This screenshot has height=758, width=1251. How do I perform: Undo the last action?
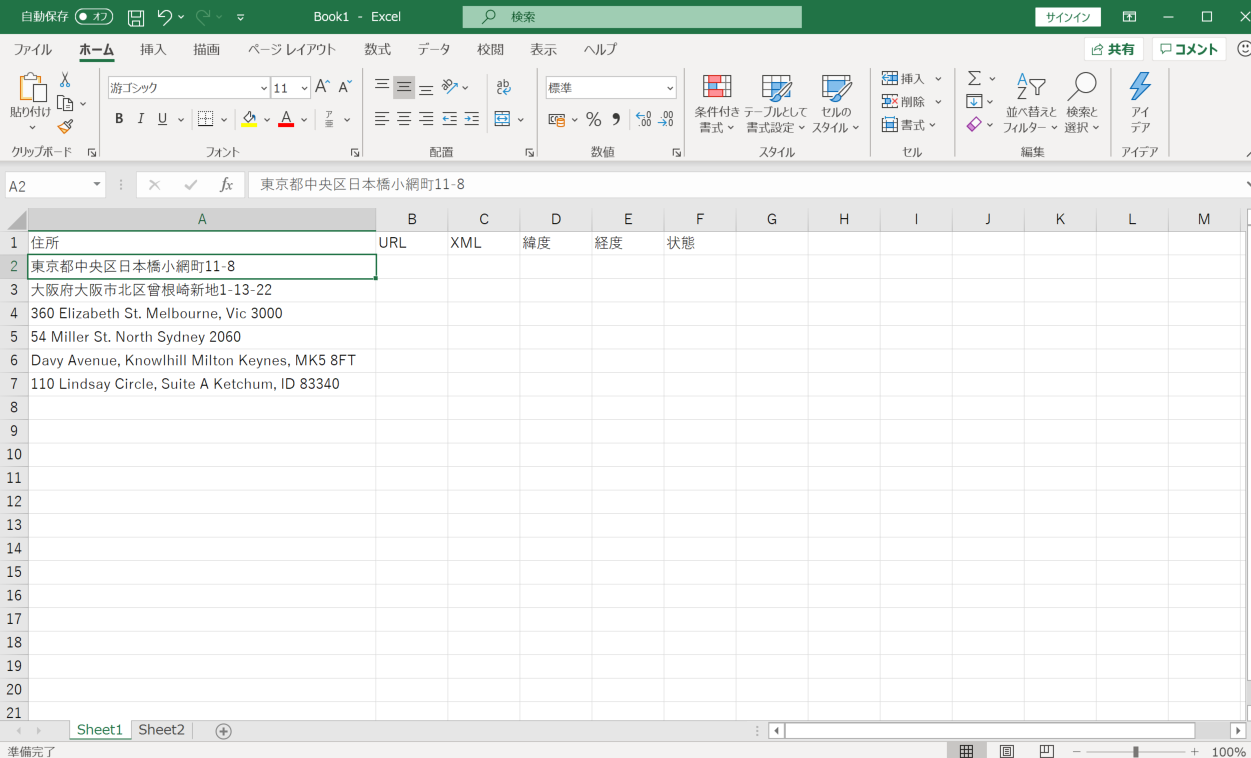point(165,17)
